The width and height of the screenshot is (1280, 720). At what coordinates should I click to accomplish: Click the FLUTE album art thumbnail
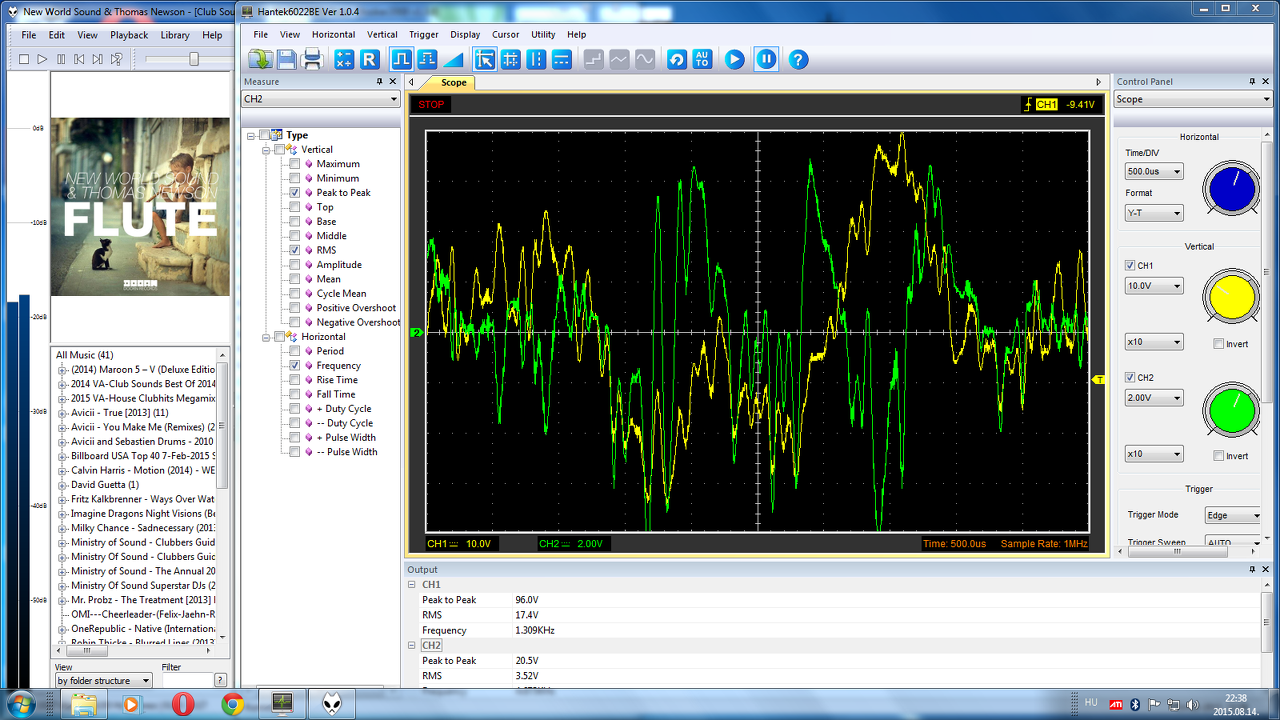pos(140,207)
